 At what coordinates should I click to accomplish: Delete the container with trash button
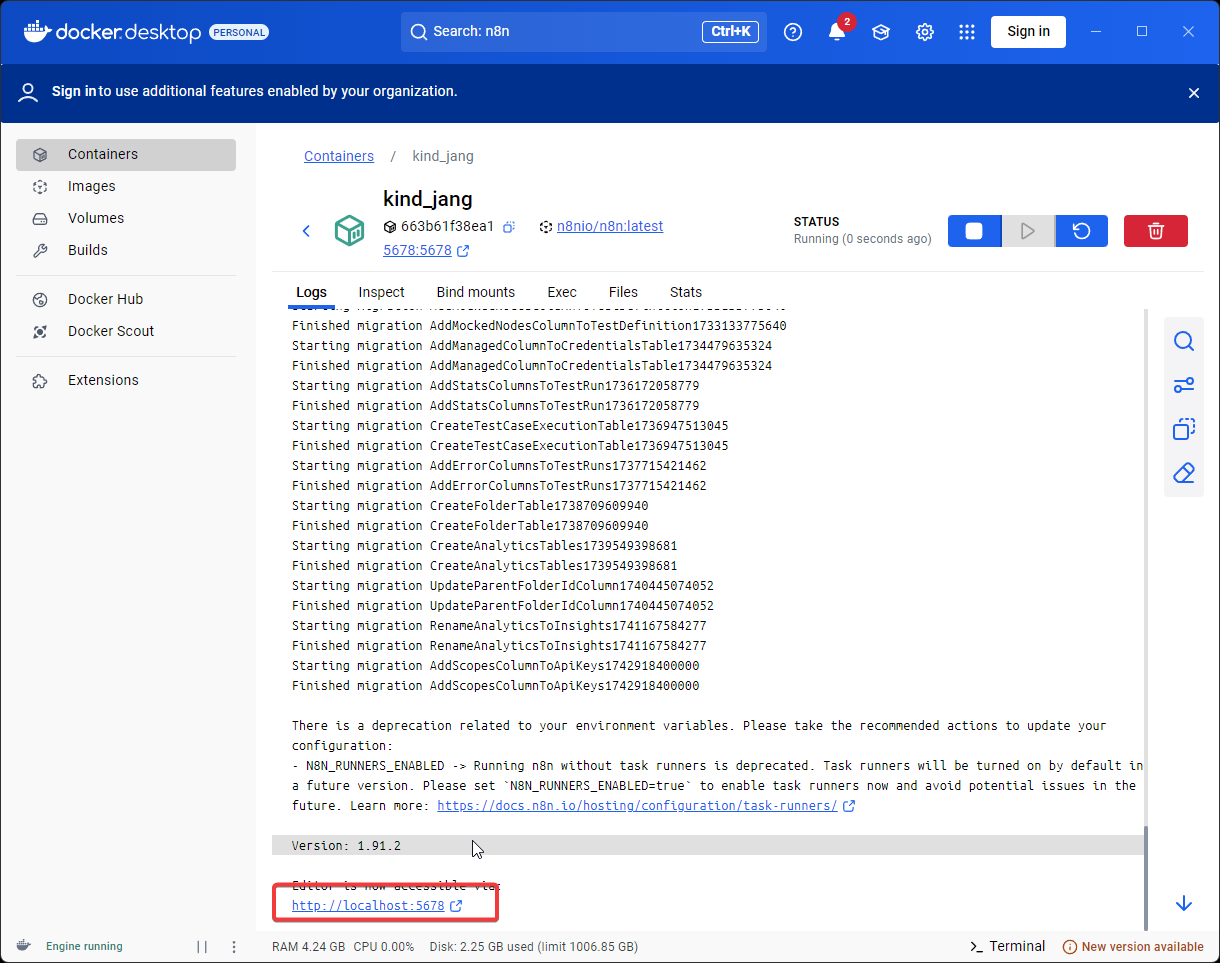(1156, 231)
